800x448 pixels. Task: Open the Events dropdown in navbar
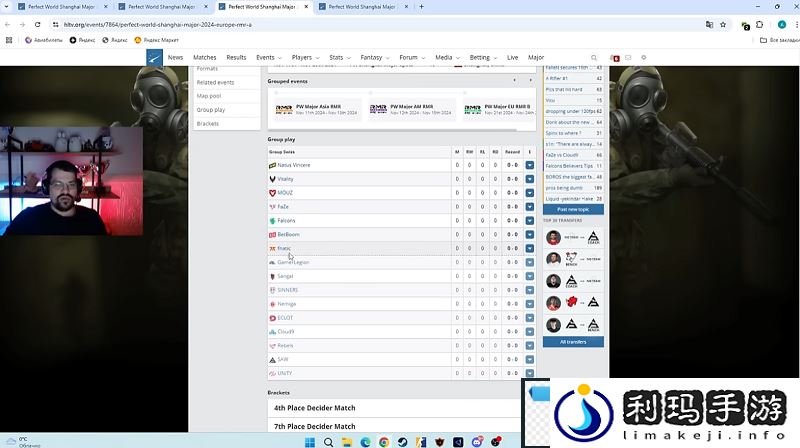click(x=268, y=58)
